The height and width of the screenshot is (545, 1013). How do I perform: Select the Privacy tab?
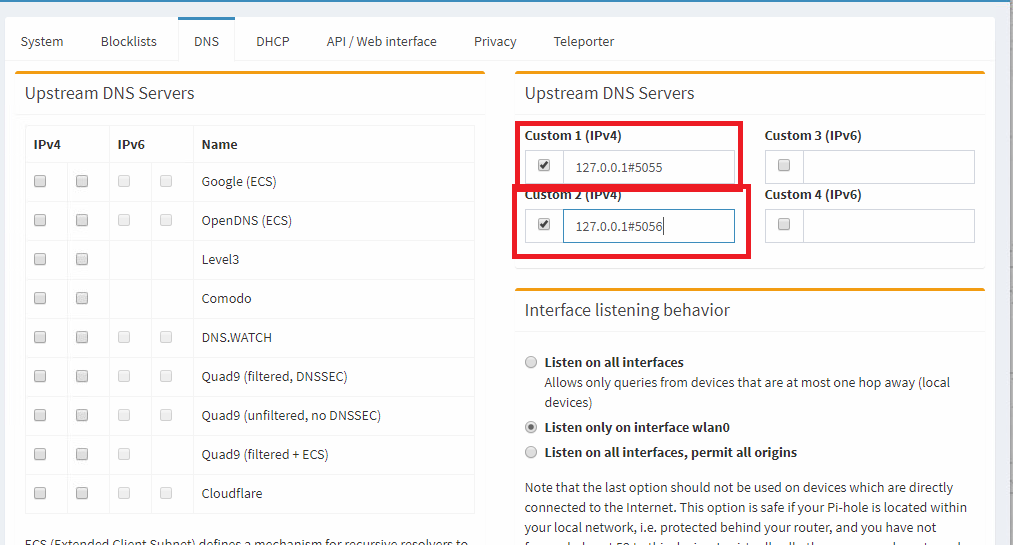click(x=495, y=41)
